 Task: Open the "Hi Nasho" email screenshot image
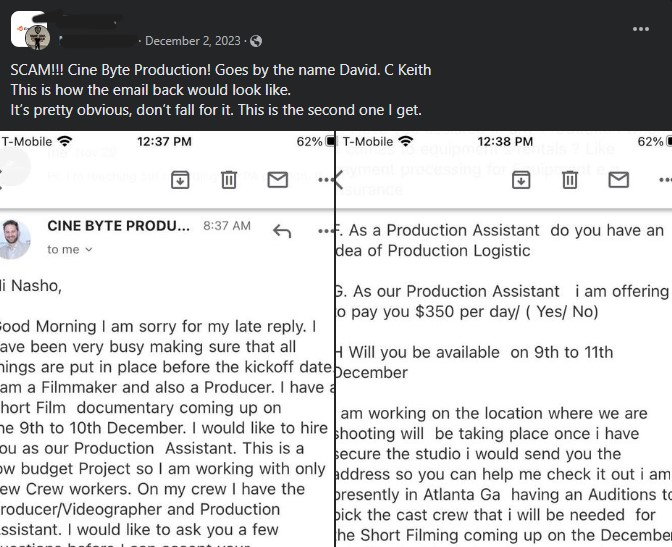(x=166, y=400)
